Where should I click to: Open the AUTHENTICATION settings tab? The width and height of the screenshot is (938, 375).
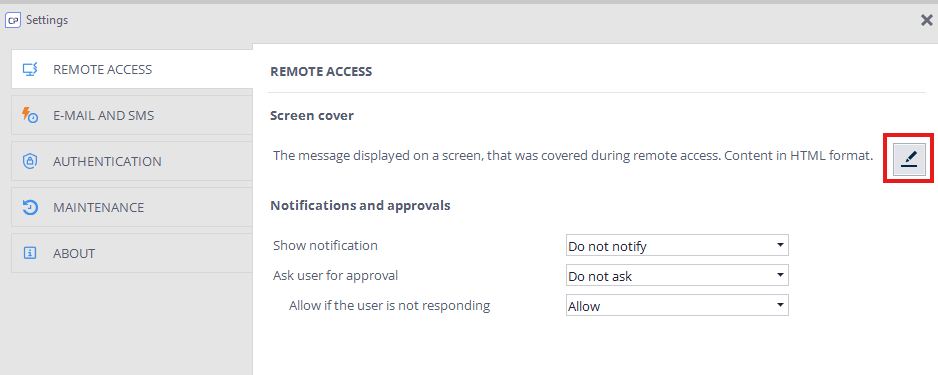pos(132,161)
